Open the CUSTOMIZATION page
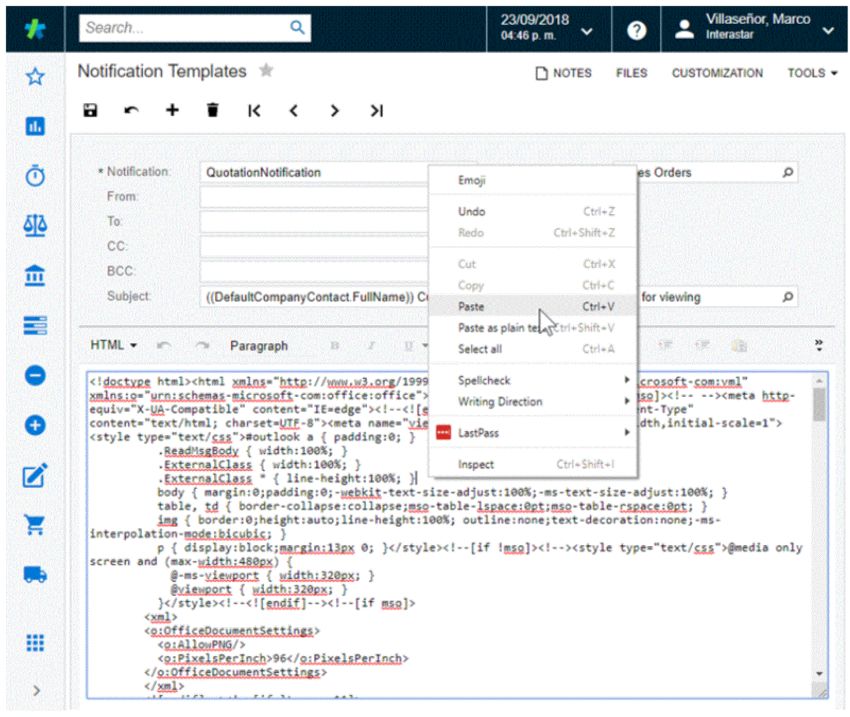850x717 pixels. (717, 73)
